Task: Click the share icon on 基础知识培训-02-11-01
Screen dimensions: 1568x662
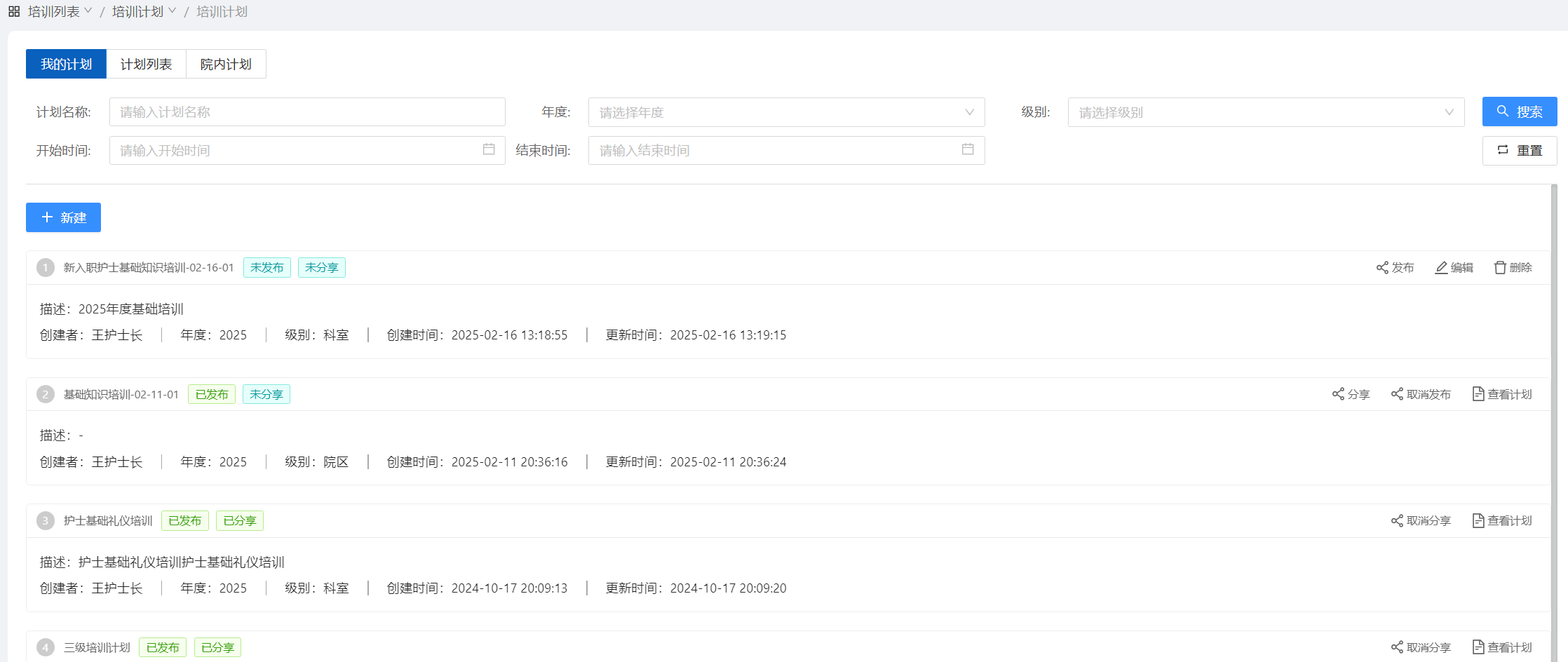Action: [1338, 394]
